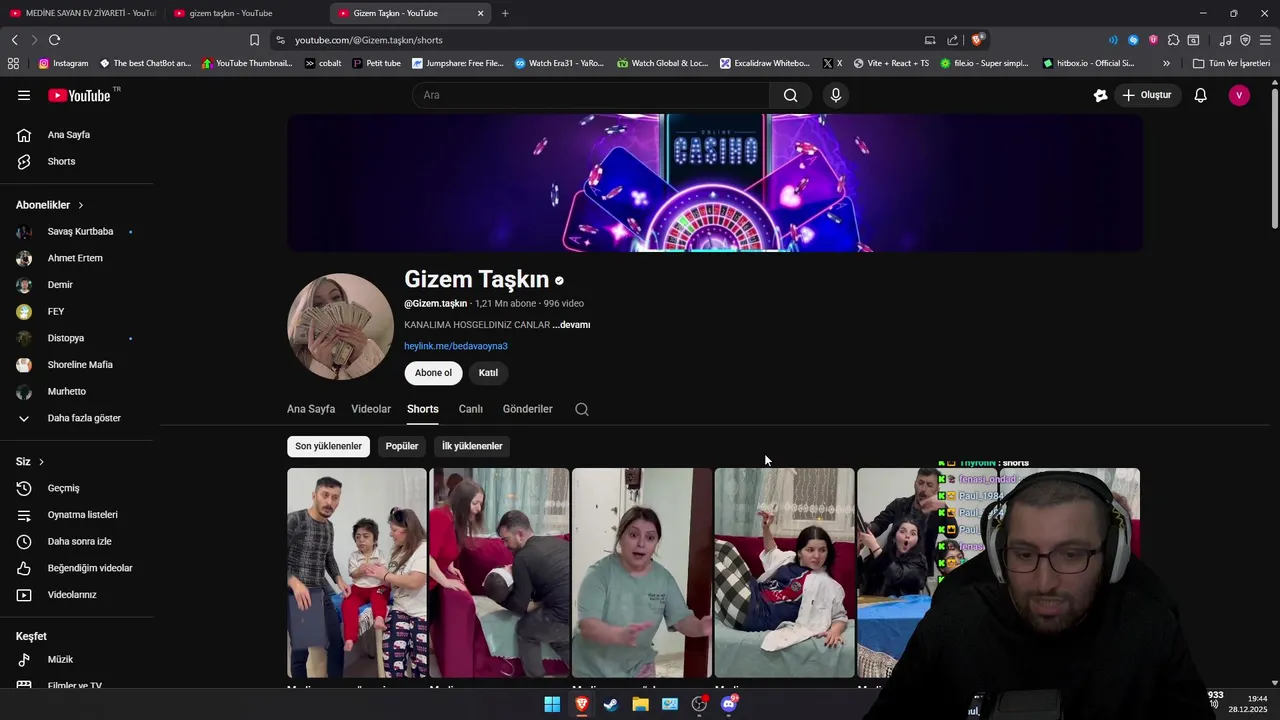Open the Shorts thumbnail with woman in green shirt

pyautogui.click(x=642, y=573)
